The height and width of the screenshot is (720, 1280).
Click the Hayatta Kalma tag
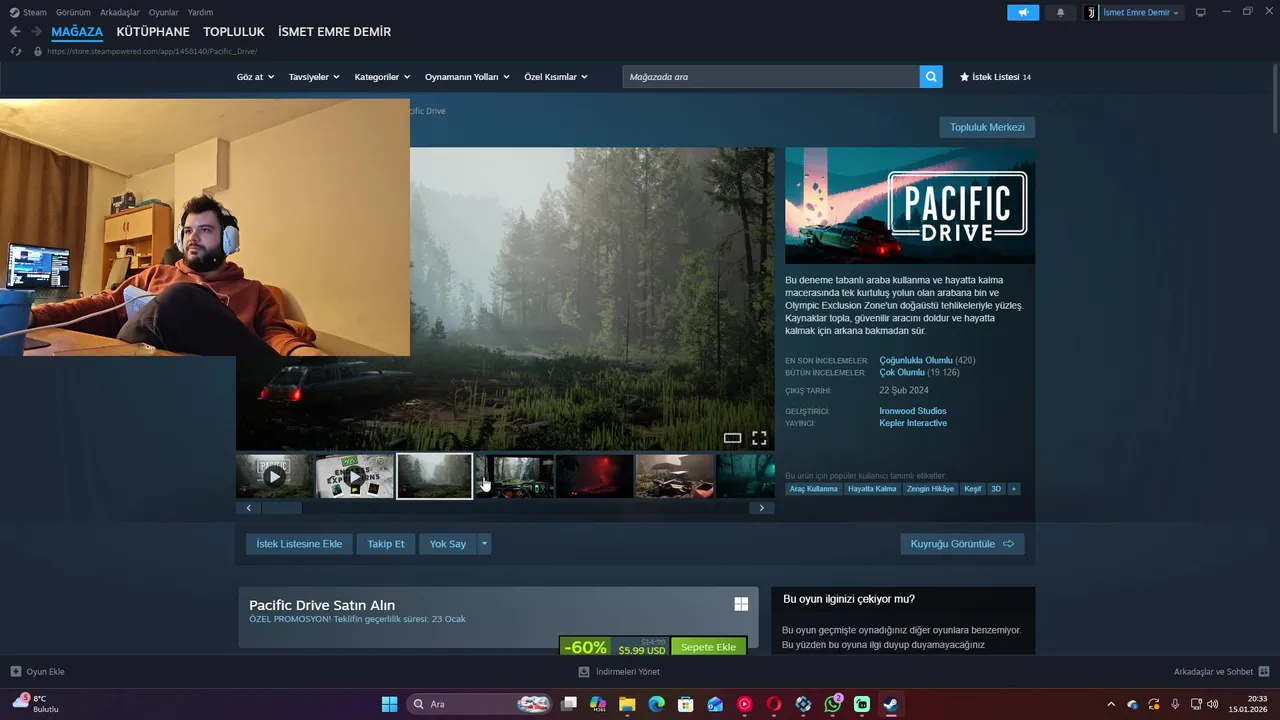pyautogui.click(x=872, y=489)
